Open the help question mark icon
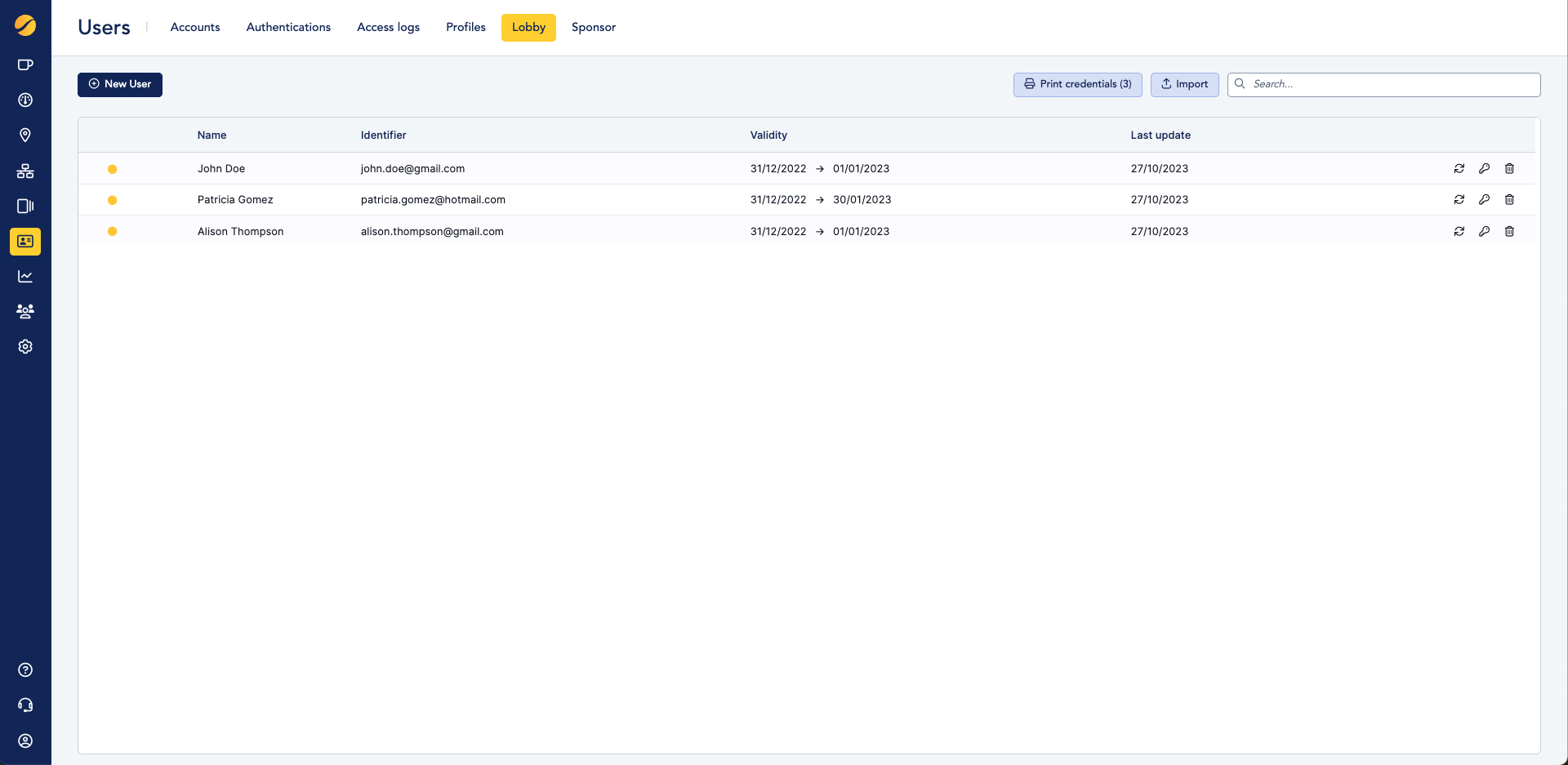This screenshot has height=765, width=1568. pos(25,670)
